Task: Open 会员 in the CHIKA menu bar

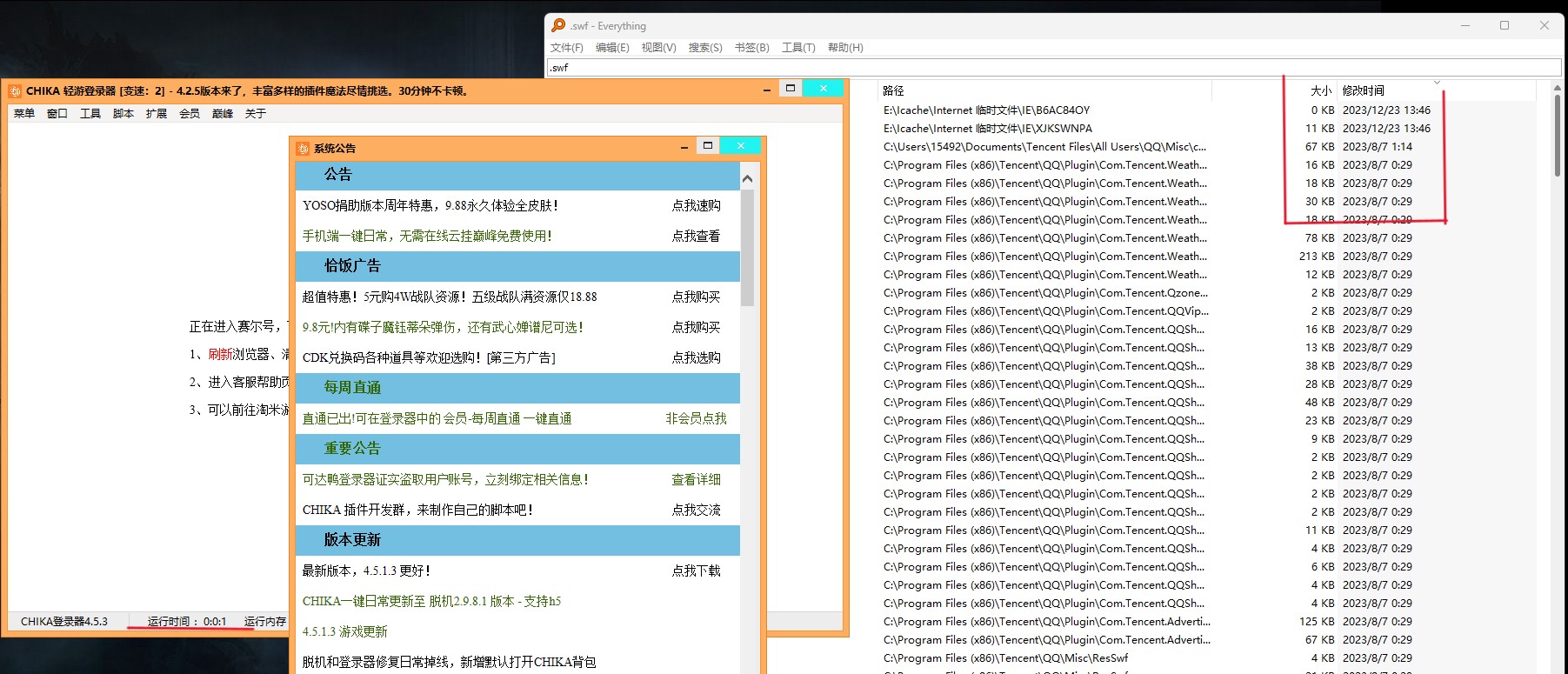Action: click(x=190, y=113)
